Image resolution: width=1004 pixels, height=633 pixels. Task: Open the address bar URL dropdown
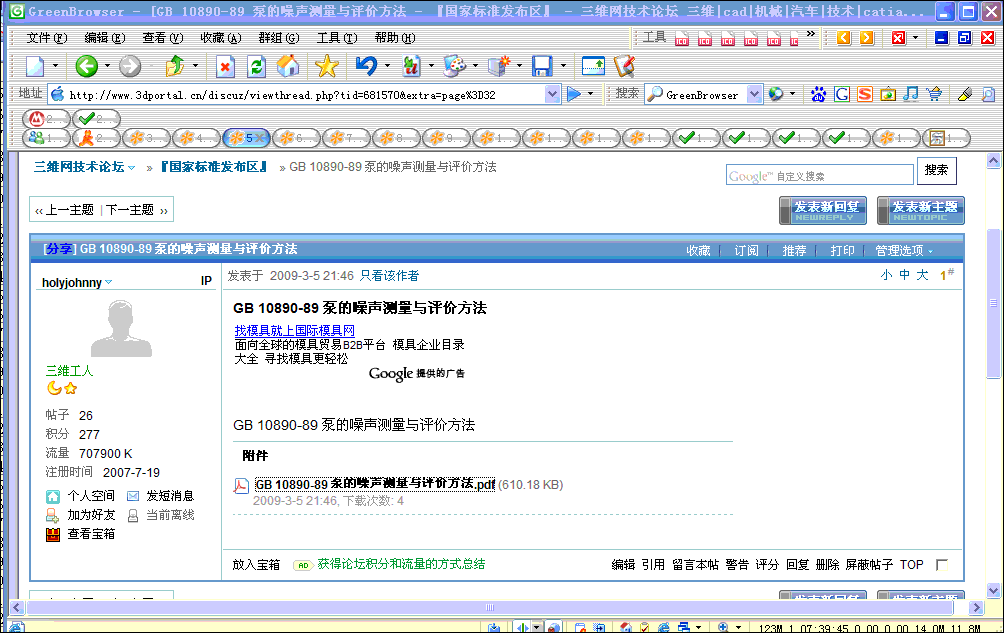(x=553, y=94)
